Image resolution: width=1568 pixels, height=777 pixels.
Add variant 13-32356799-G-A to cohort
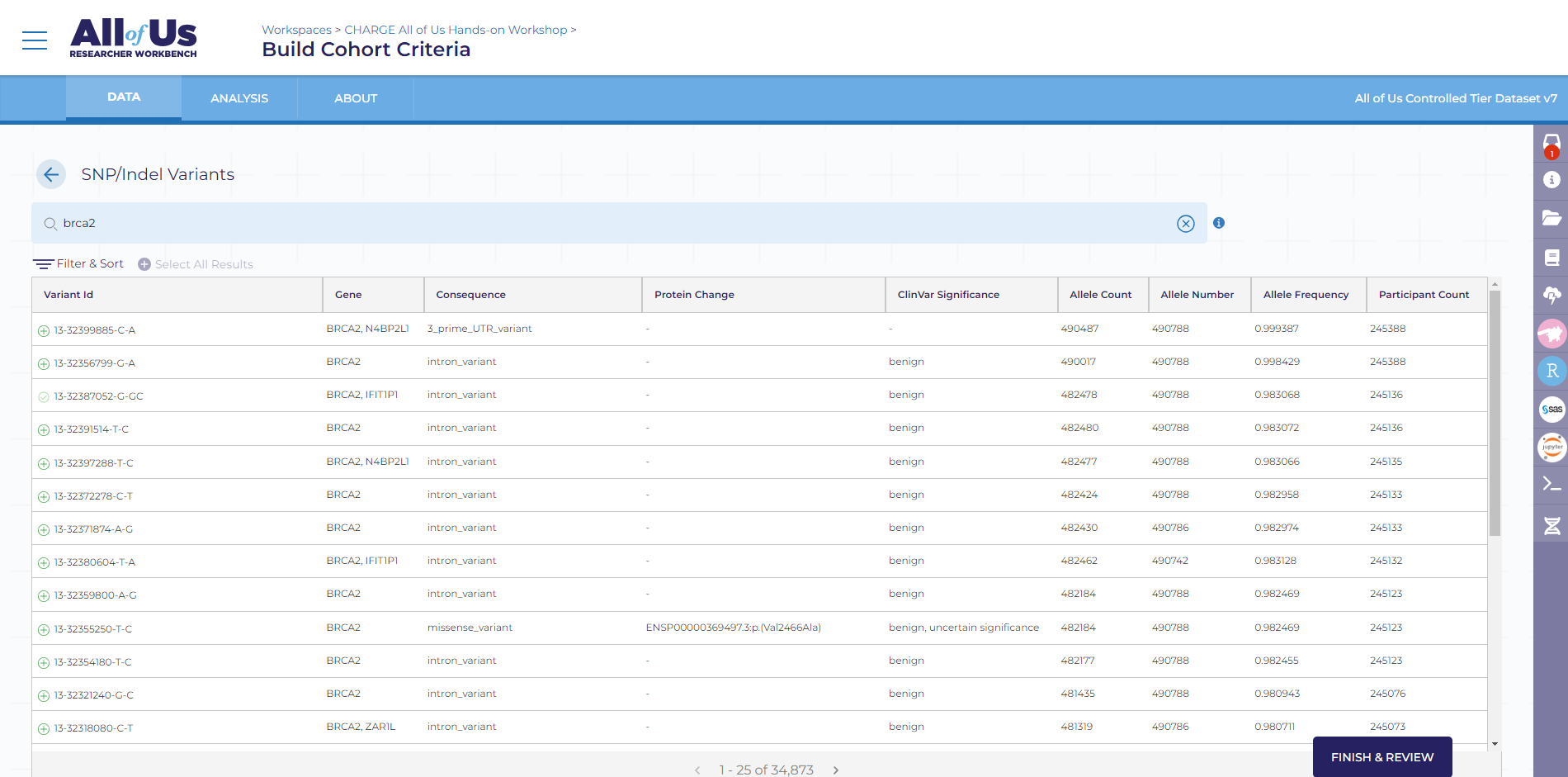point(44,363)
